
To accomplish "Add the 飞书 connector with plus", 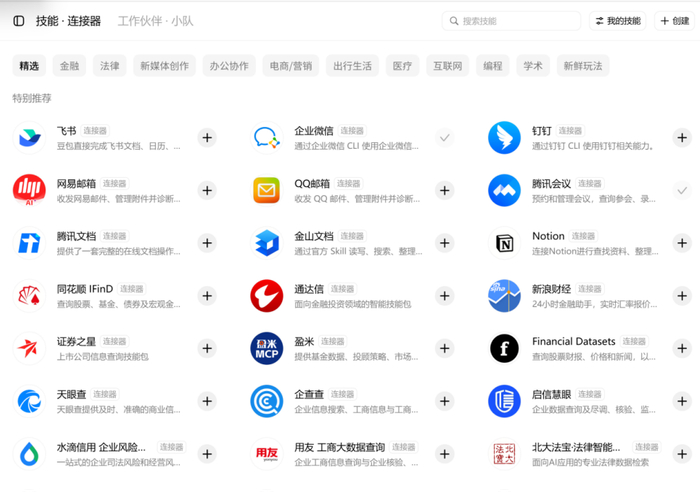I will tap(207, 138).
